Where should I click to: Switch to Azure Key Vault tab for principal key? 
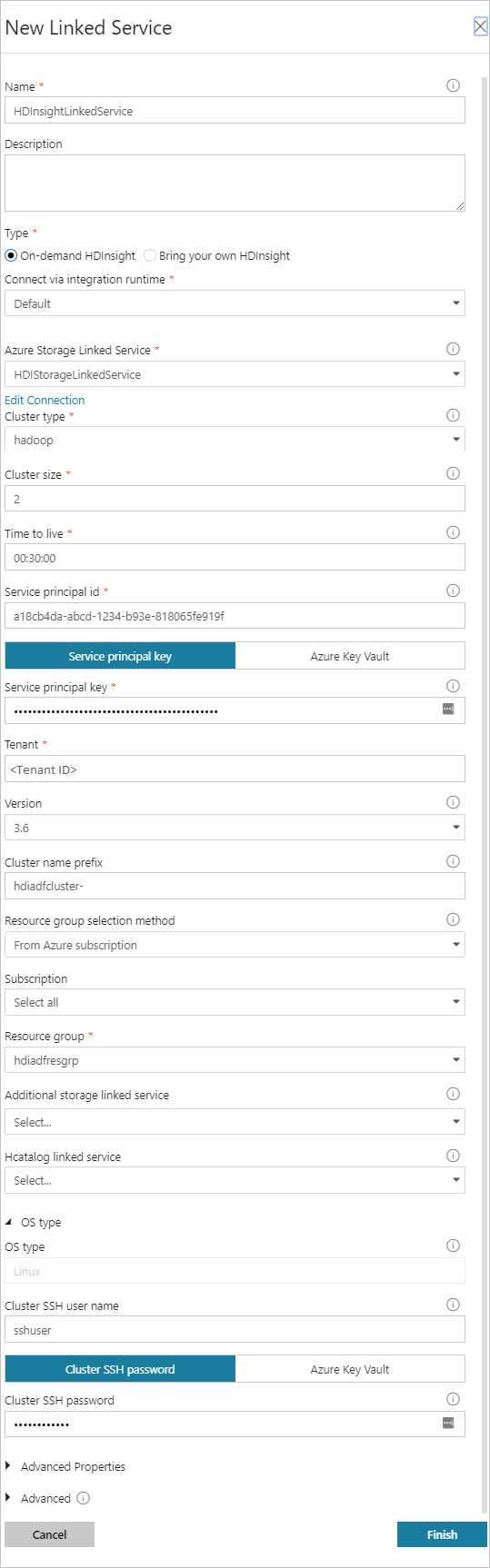click(350, 656)
